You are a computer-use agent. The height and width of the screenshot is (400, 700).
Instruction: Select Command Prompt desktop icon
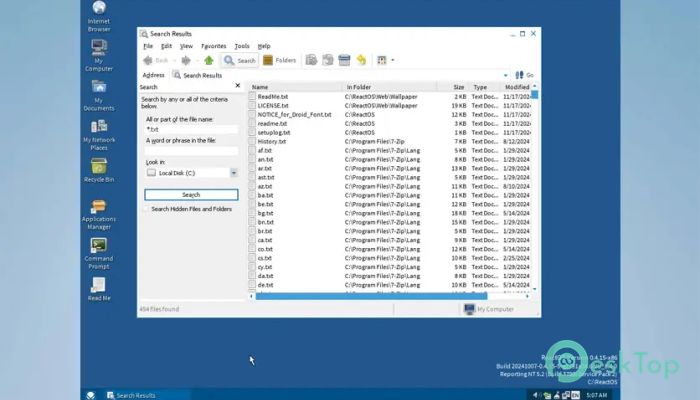tap(99, 254)
